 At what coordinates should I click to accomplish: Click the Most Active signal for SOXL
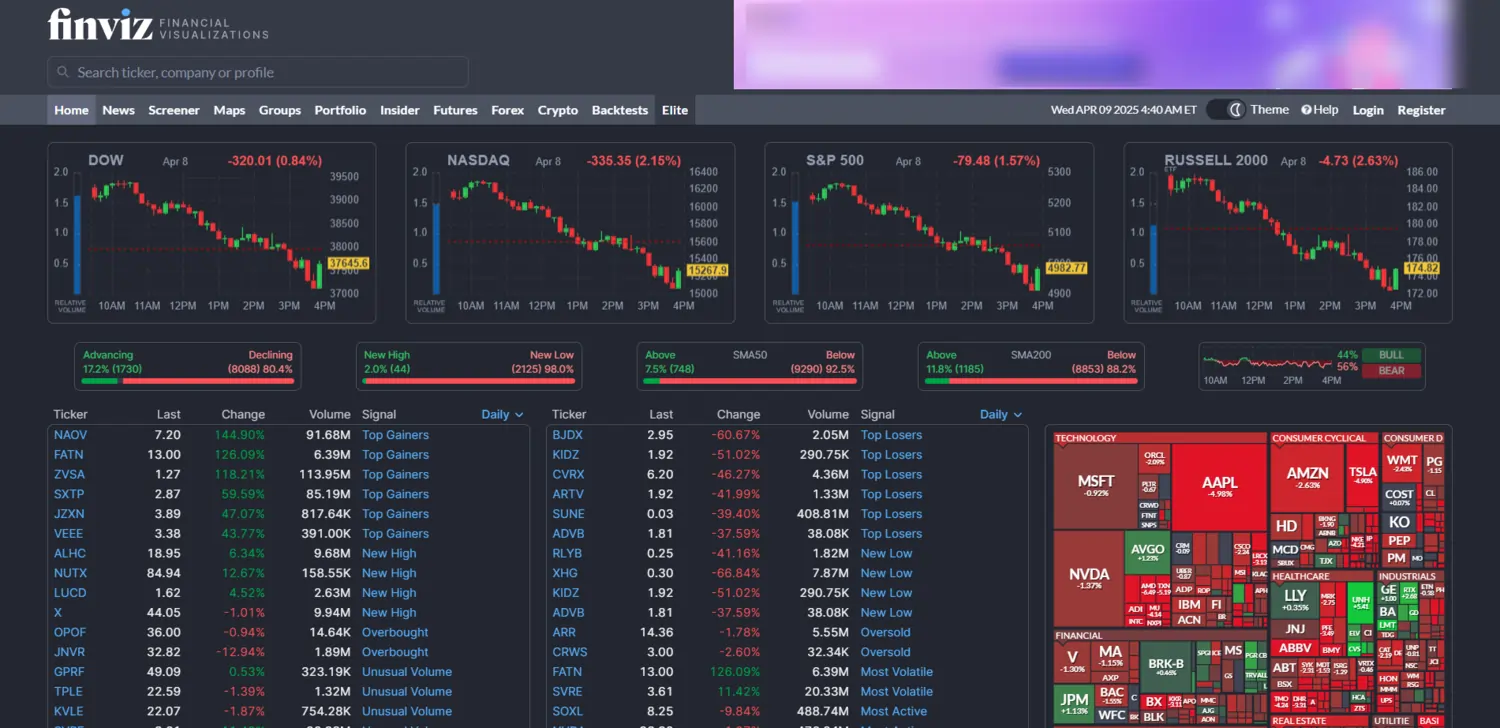point(894,712)
